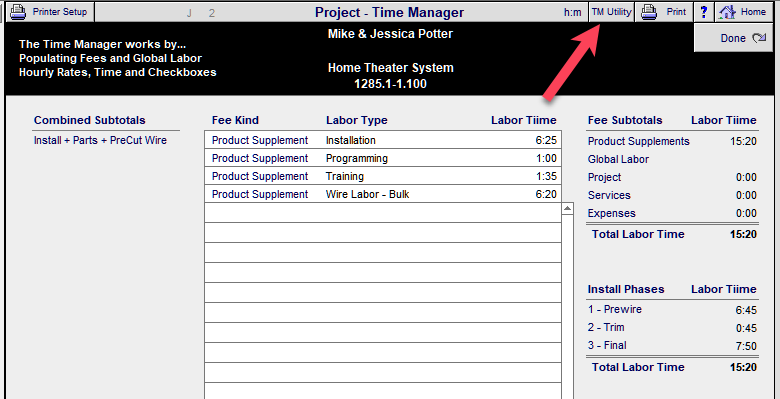
Task: Click the Fee Subtotals heading
Action: pos(625,120)
